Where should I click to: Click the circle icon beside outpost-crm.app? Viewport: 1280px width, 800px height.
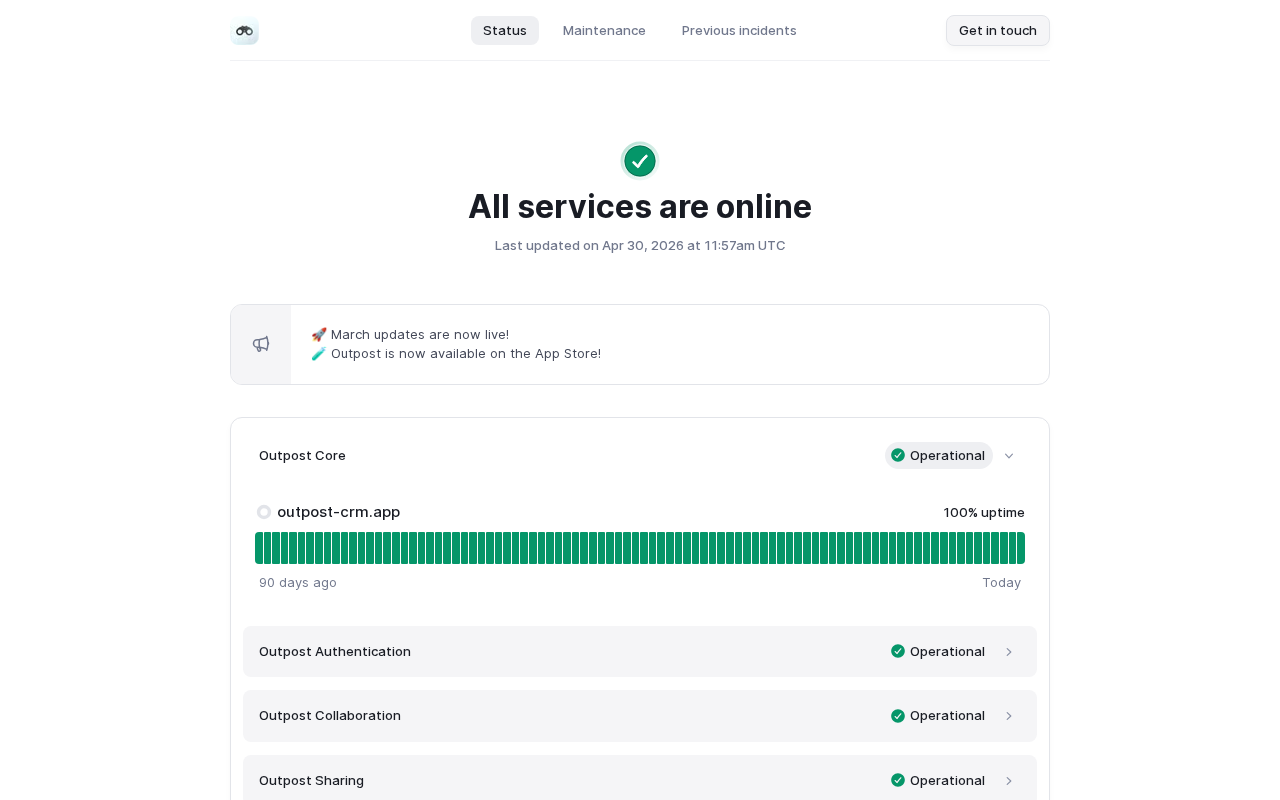264,512
